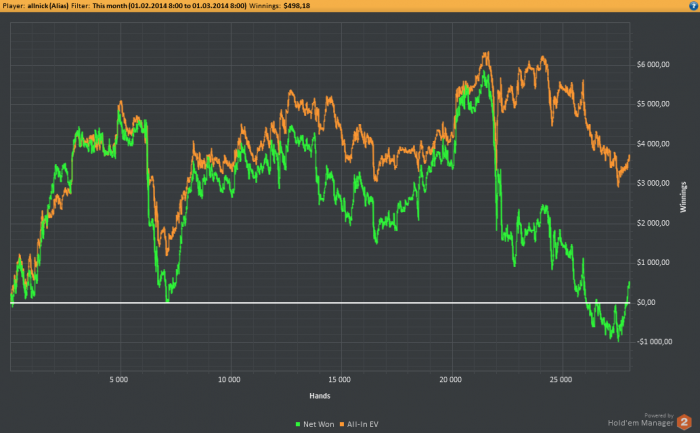The image size is (700, 433).
Task: Click the $4 000,00 y-axis label
Action: (653, 144)
